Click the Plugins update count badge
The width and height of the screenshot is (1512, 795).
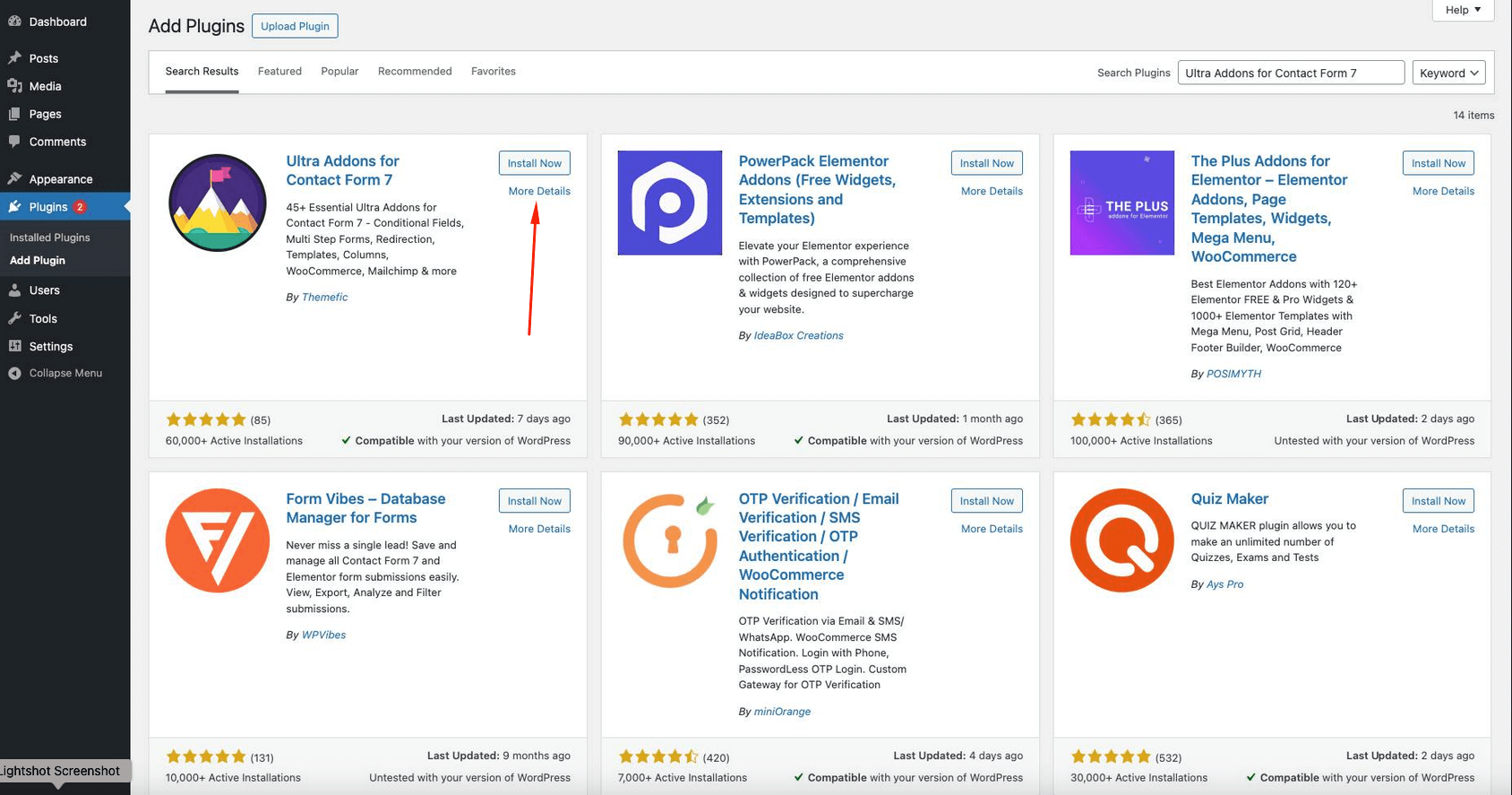[80, 207]
